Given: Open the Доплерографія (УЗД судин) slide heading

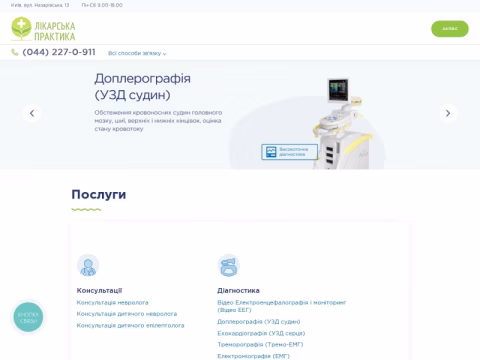Looking at the screenshot, I should pos(142,87).
